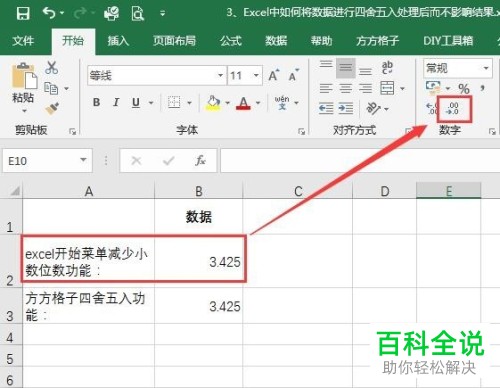Viewport: 500px width, 388px height.
Task: Click the Undo arrow icon
Action: pos(49,13)
